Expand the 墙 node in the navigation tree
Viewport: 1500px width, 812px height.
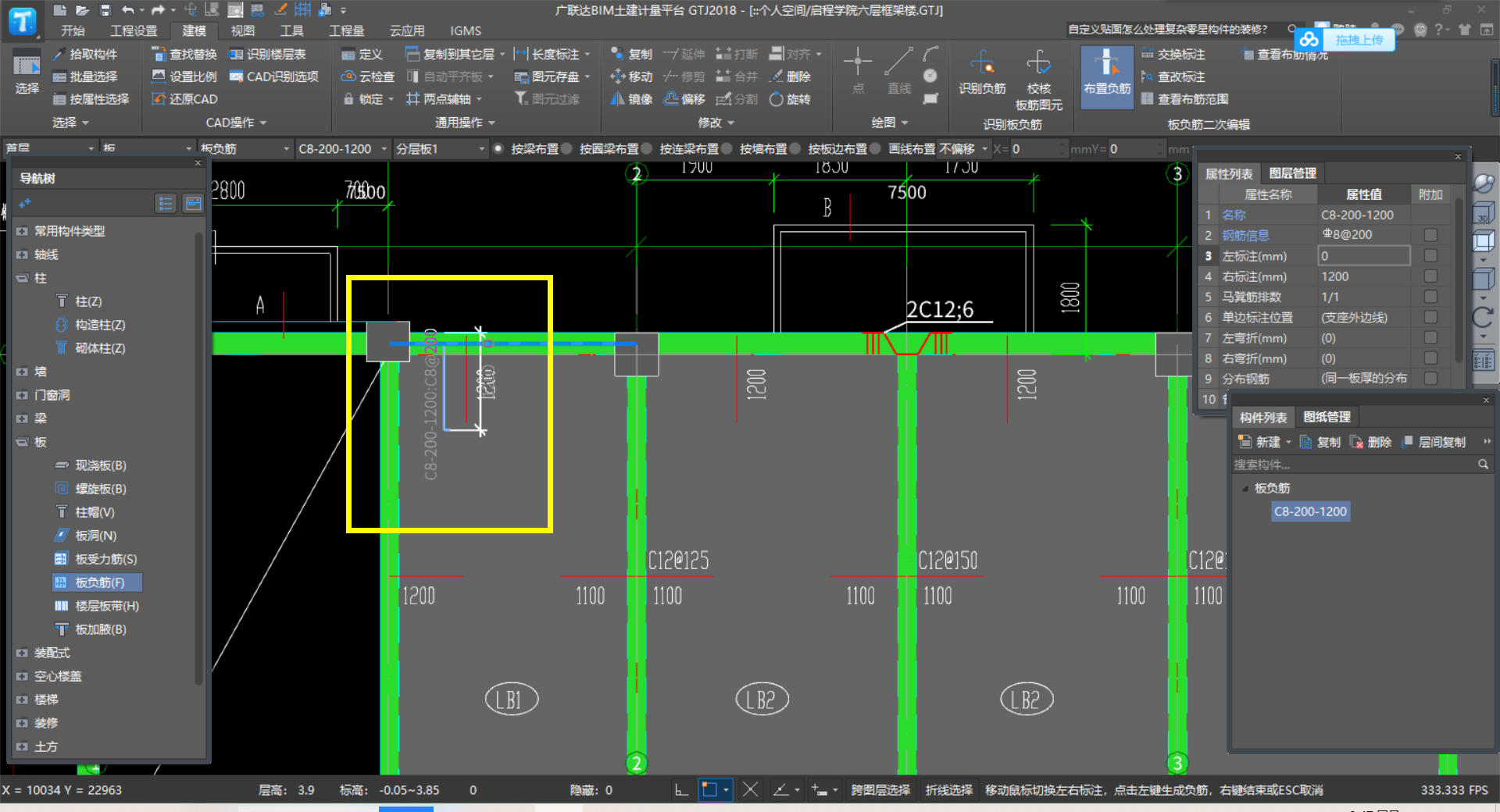[x=22, y=372]
